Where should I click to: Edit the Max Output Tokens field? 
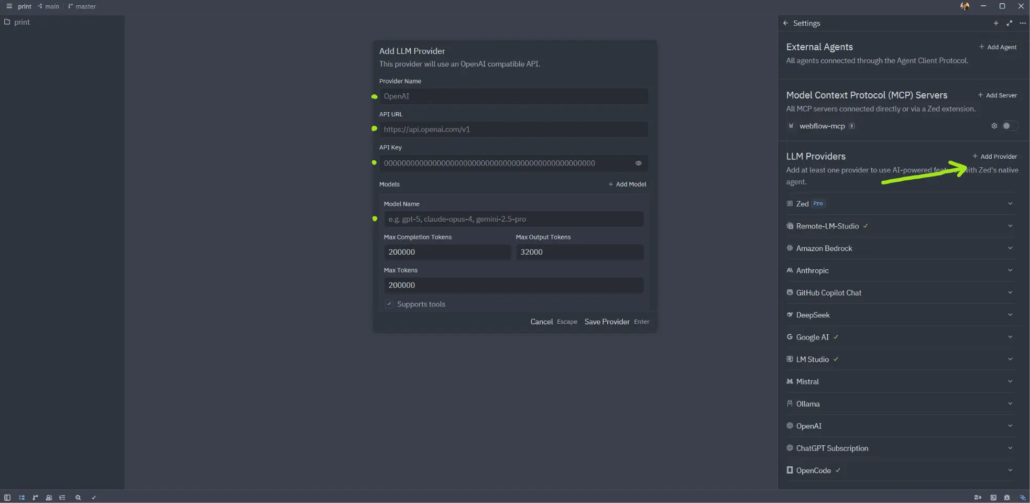pos(579,252)
